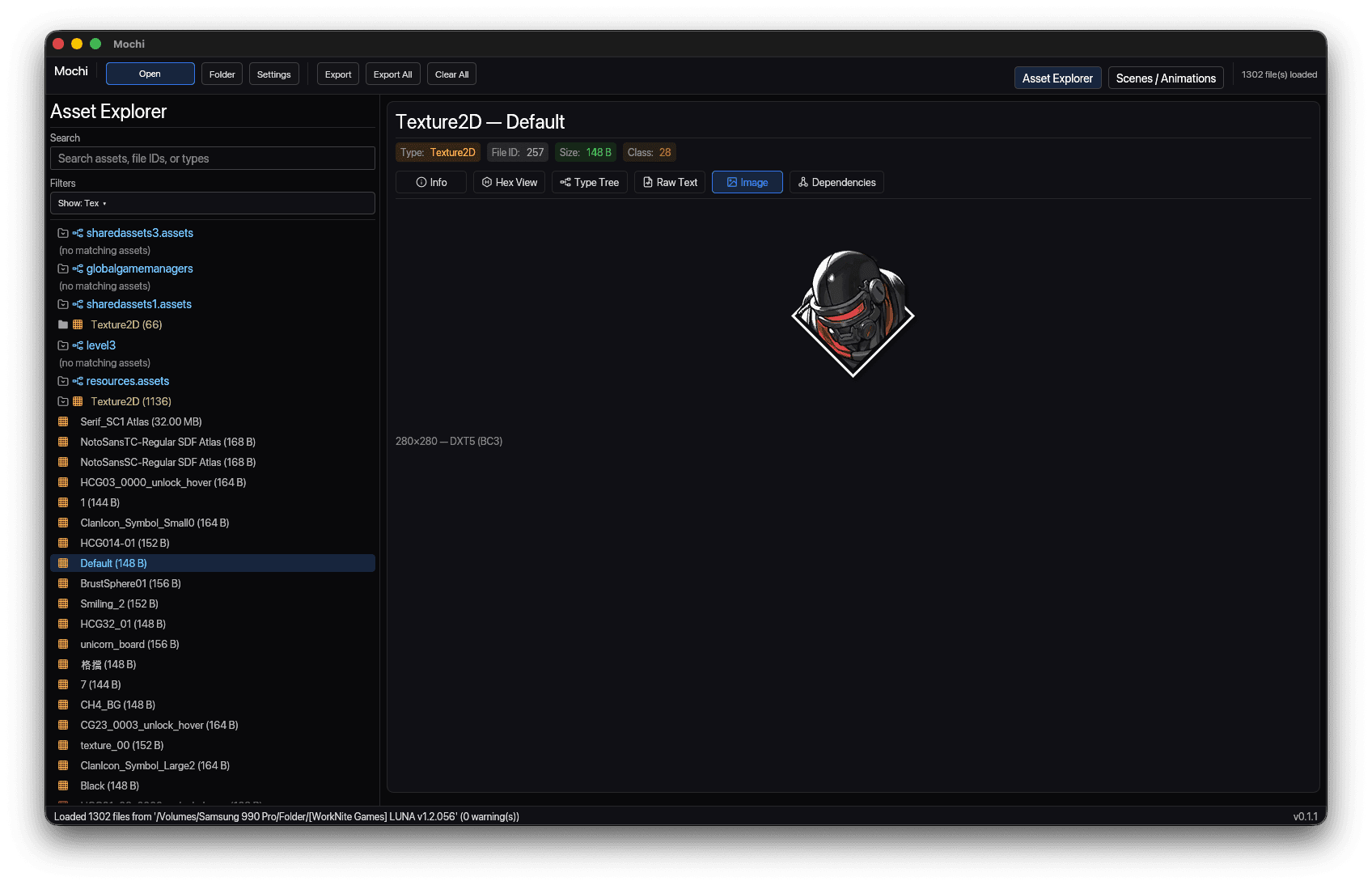
Task: Click the texture icon for HCG32_01
Action: click(x=63, y=624)
